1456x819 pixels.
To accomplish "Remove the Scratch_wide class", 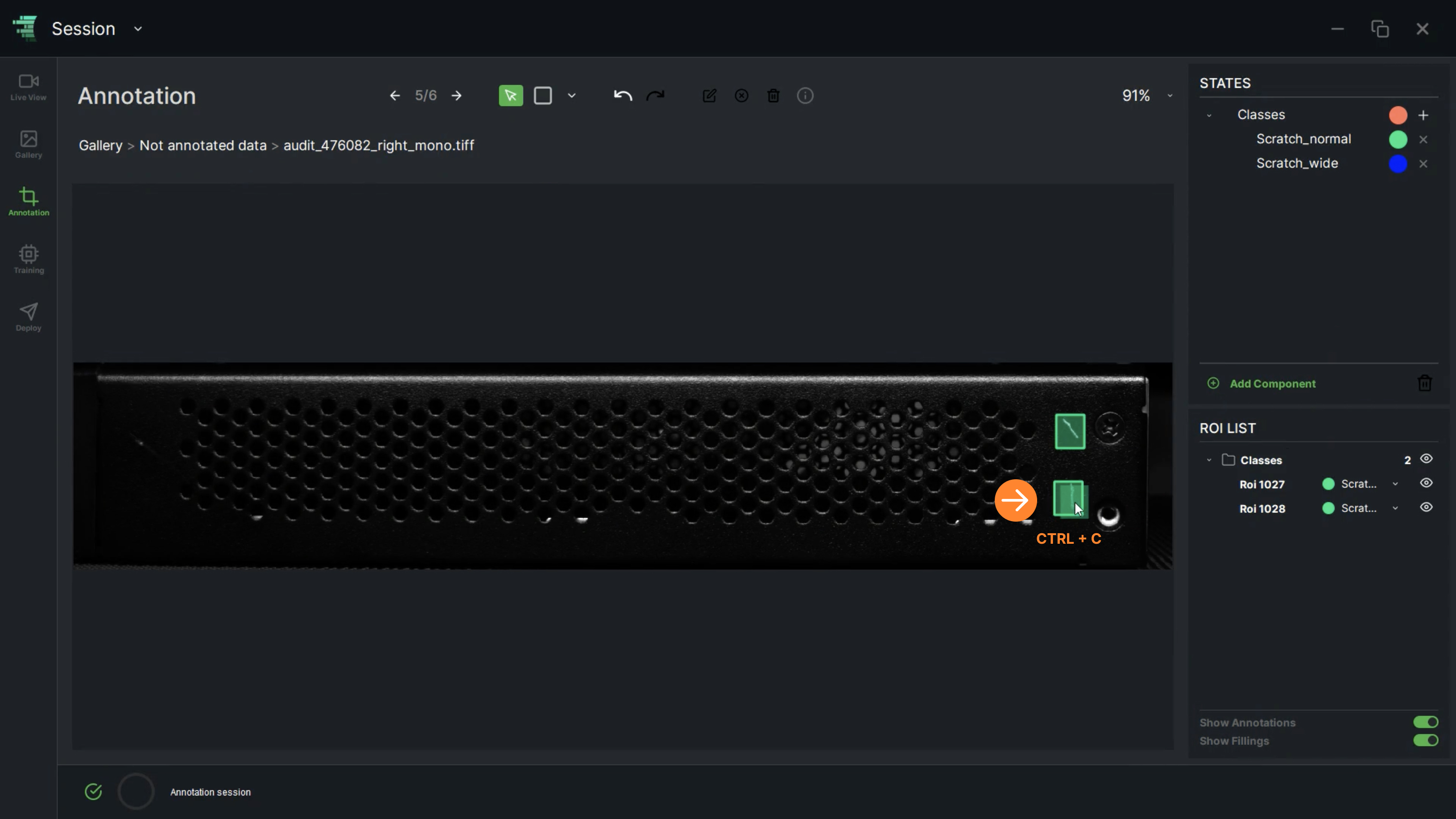I will click(x=1423, y=164).
